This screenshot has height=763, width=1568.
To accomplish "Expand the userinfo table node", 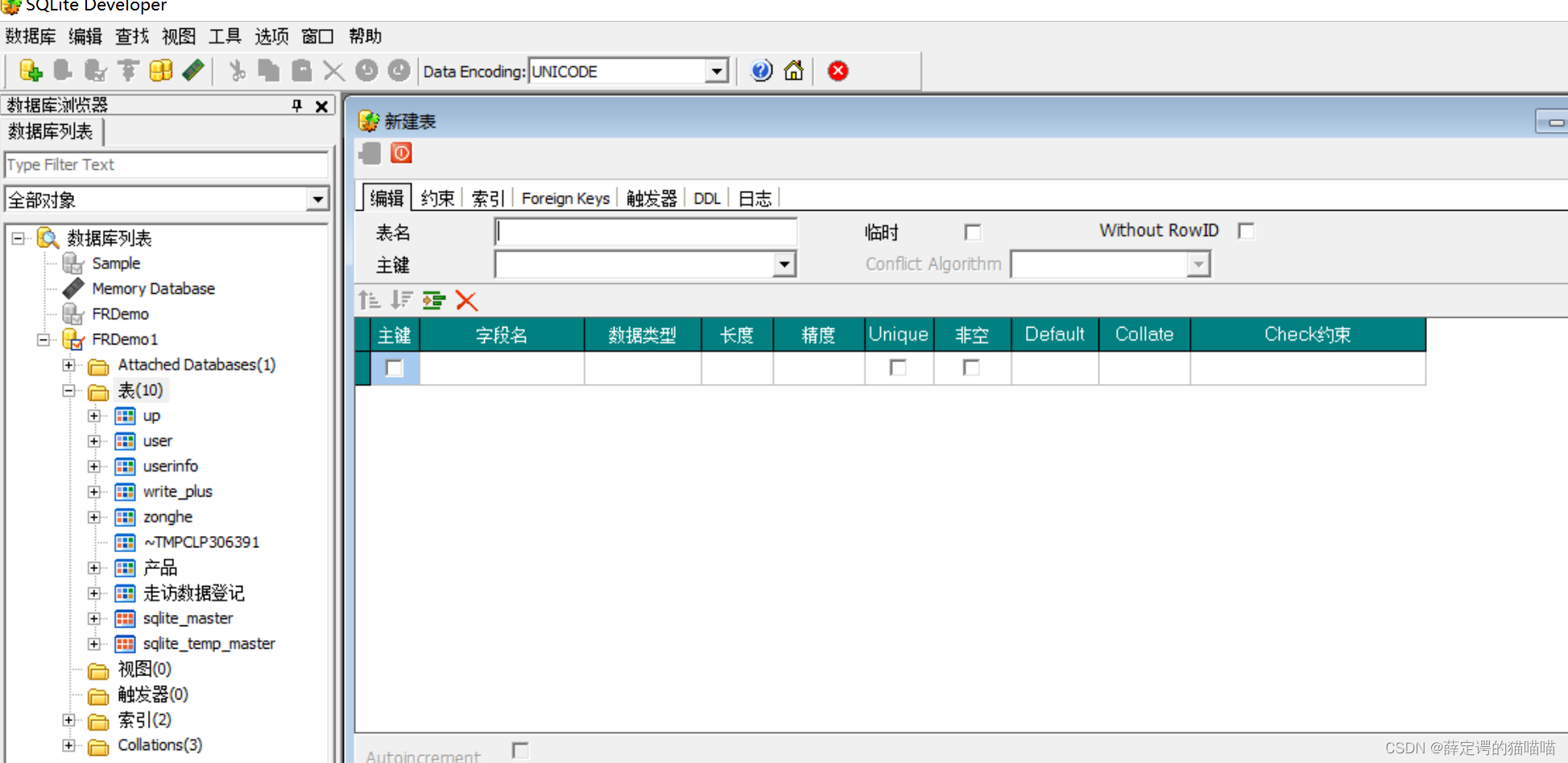I will click(94, 466).
